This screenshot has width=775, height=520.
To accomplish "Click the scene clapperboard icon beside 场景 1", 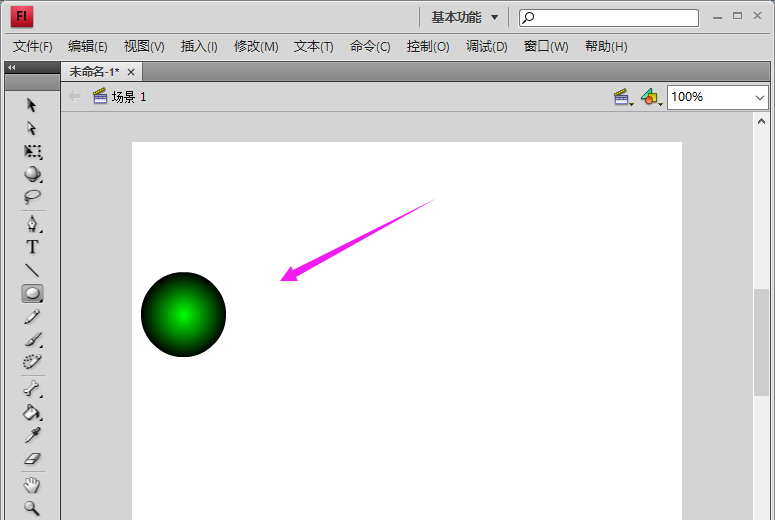I will 100,96.
